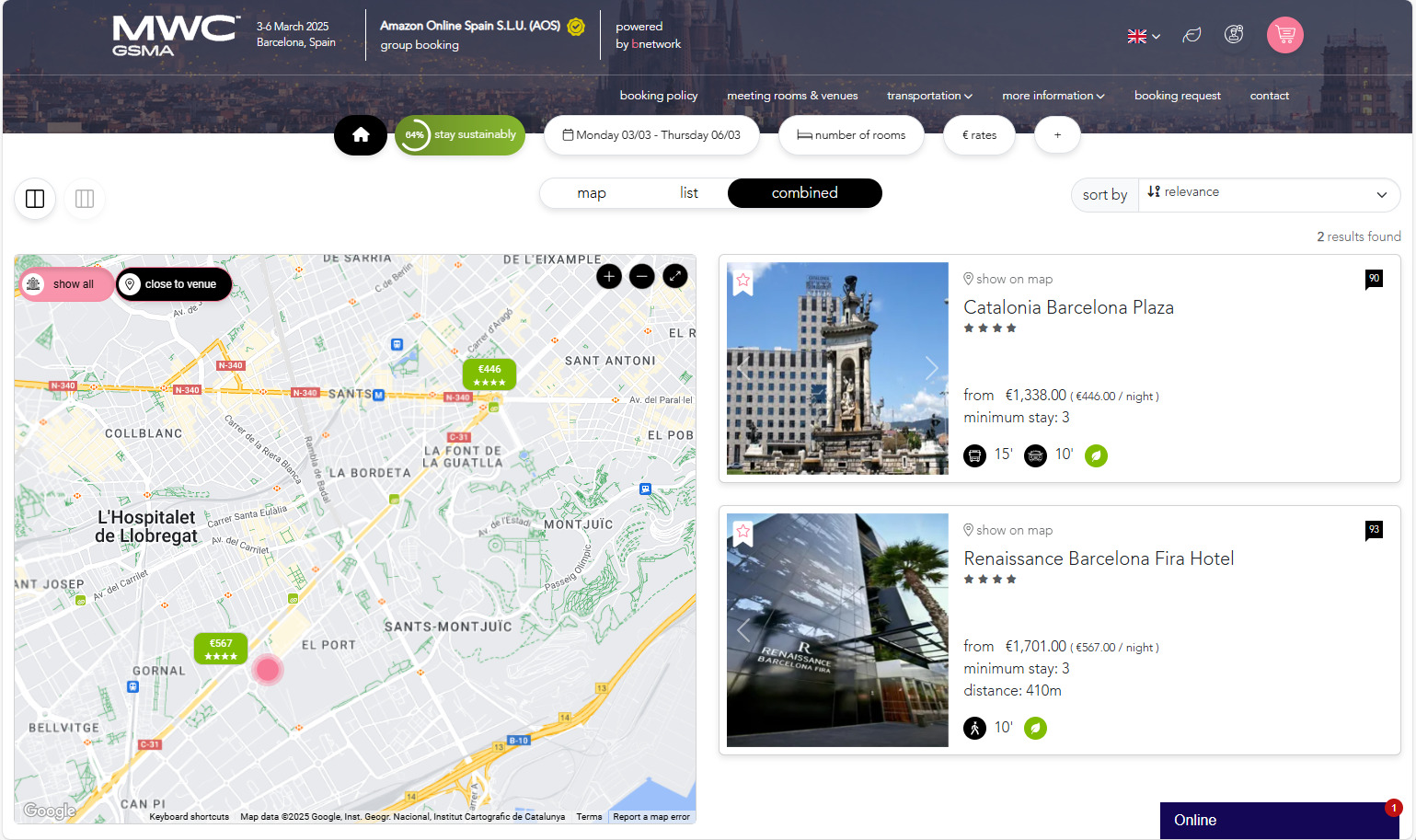
Task: Show Catalonia Barcelona Plaza on map
Action: 1007,279
